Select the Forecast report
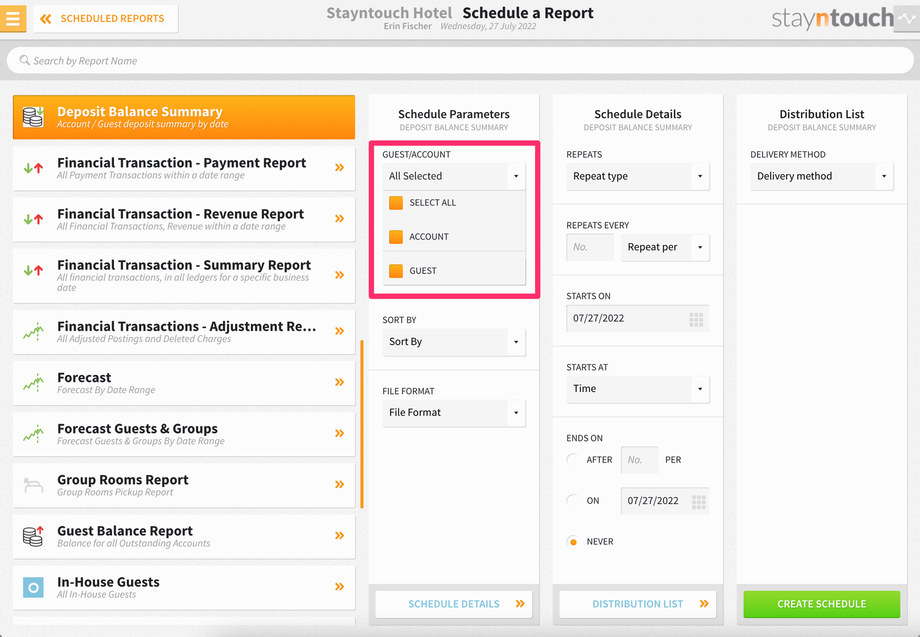The width and height of the screenshot is (920, 637). (184, 382)
